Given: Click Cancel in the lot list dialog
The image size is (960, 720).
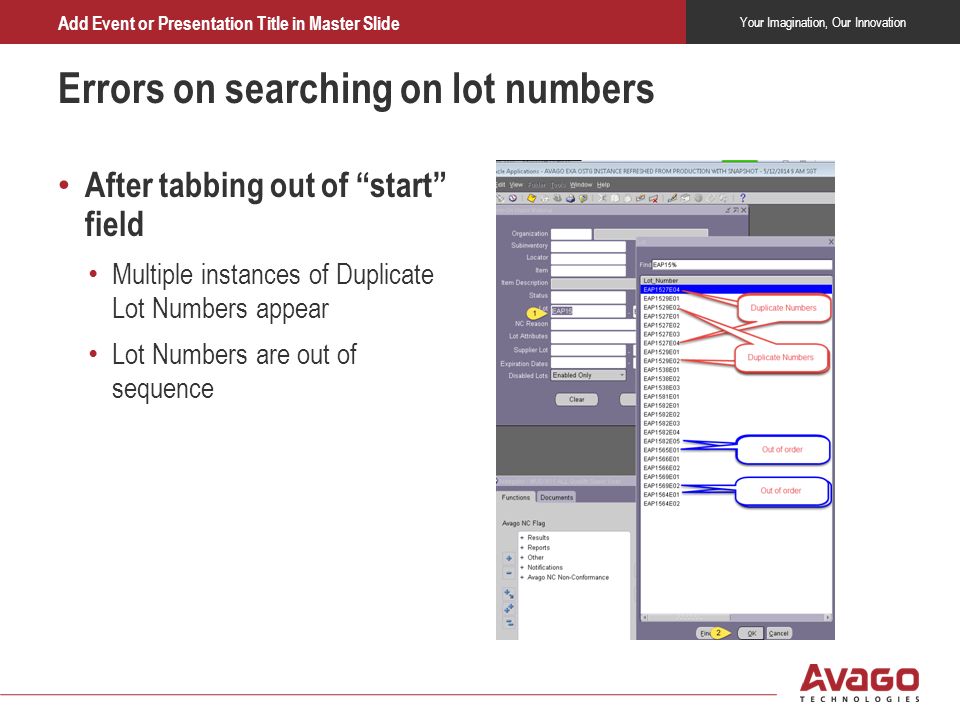Looking at the screenshot, I should 779,633.
